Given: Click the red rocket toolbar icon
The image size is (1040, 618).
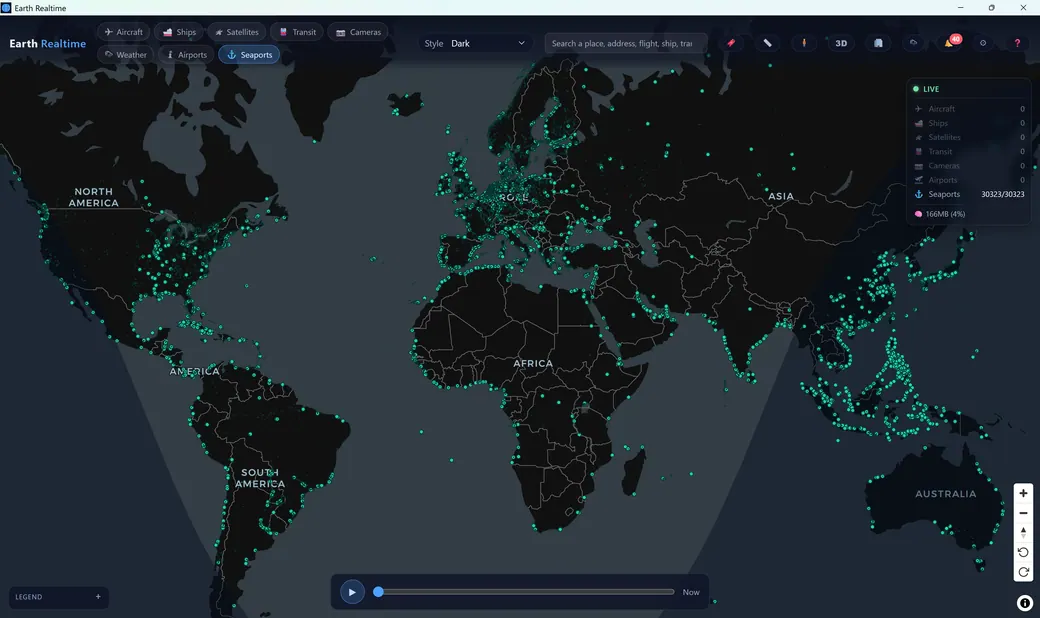Looking at the screenshot, I should [731, 43].
